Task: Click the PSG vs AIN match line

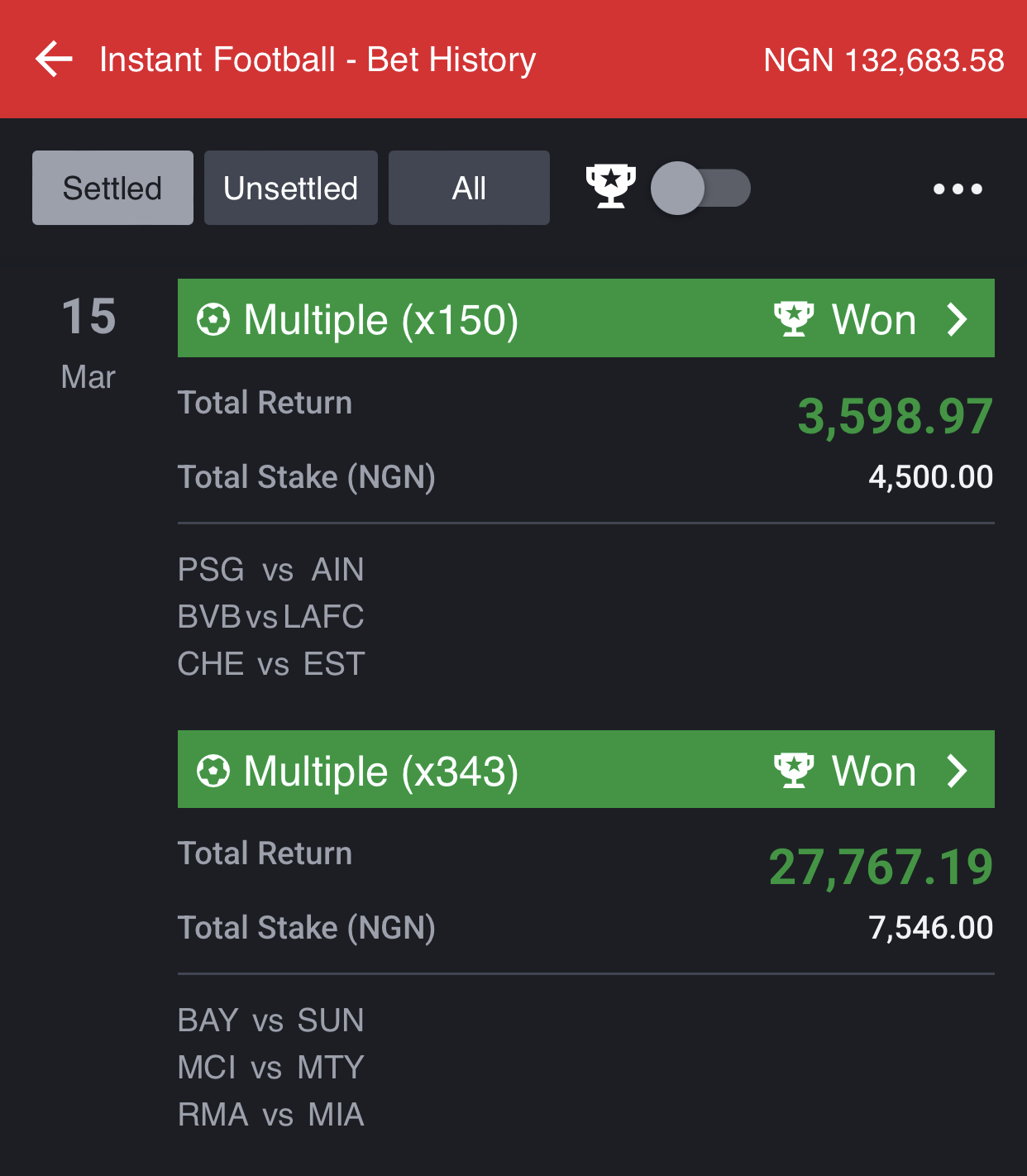Action: coord(271,570)
